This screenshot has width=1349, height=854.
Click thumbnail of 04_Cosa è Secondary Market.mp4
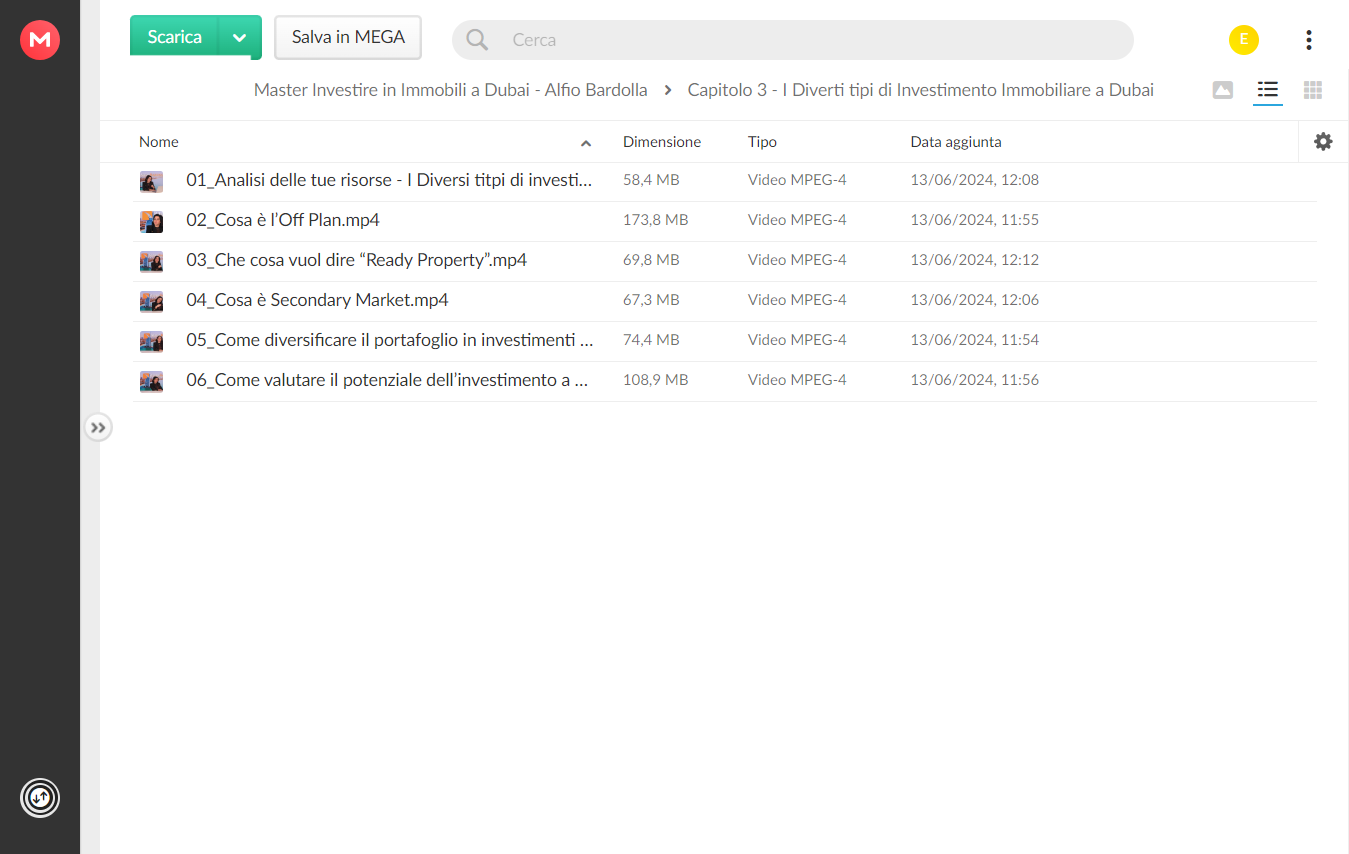pyautogui.click(x=151, y=301)
